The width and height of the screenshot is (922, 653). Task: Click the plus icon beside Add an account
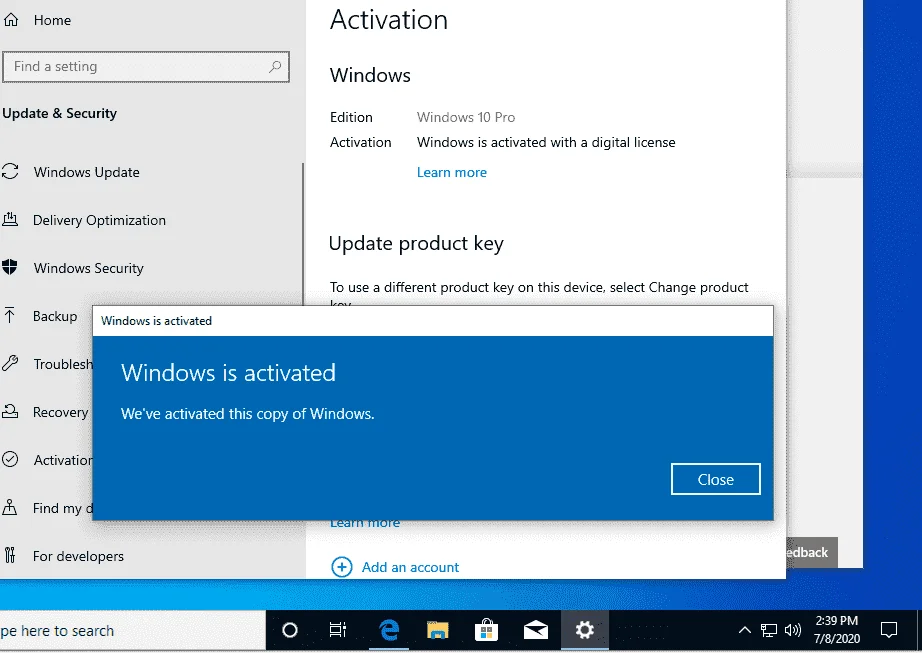click(342, 567)
